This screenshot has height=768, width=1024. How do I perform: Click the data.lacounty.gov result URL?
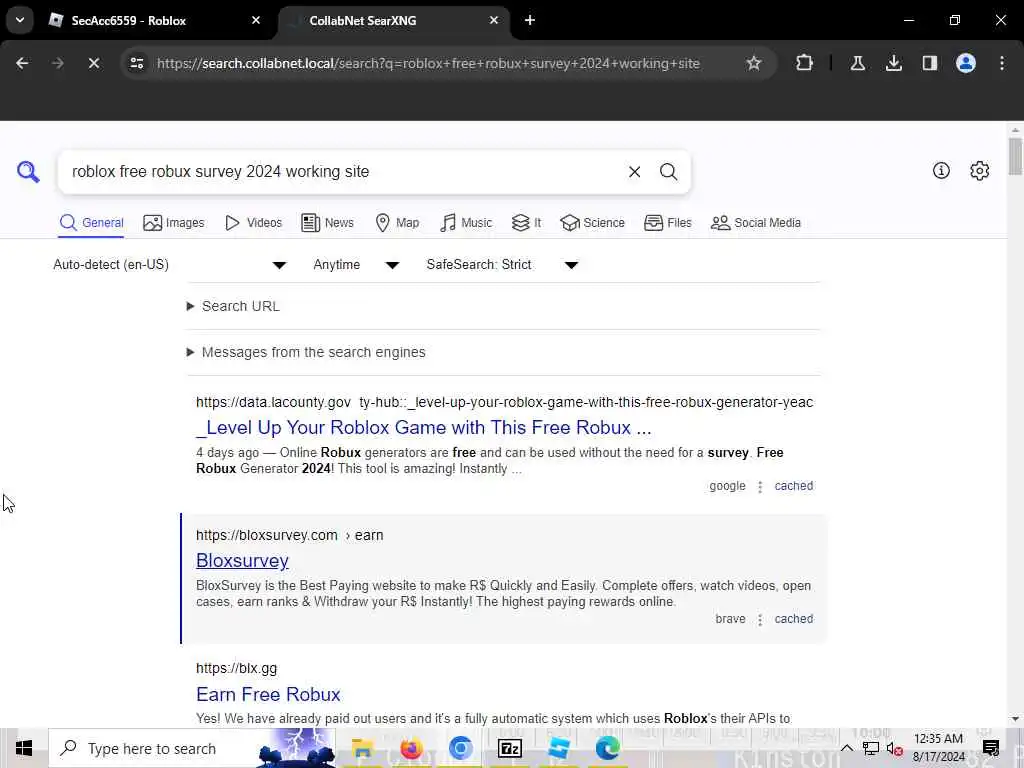point(504,402)
